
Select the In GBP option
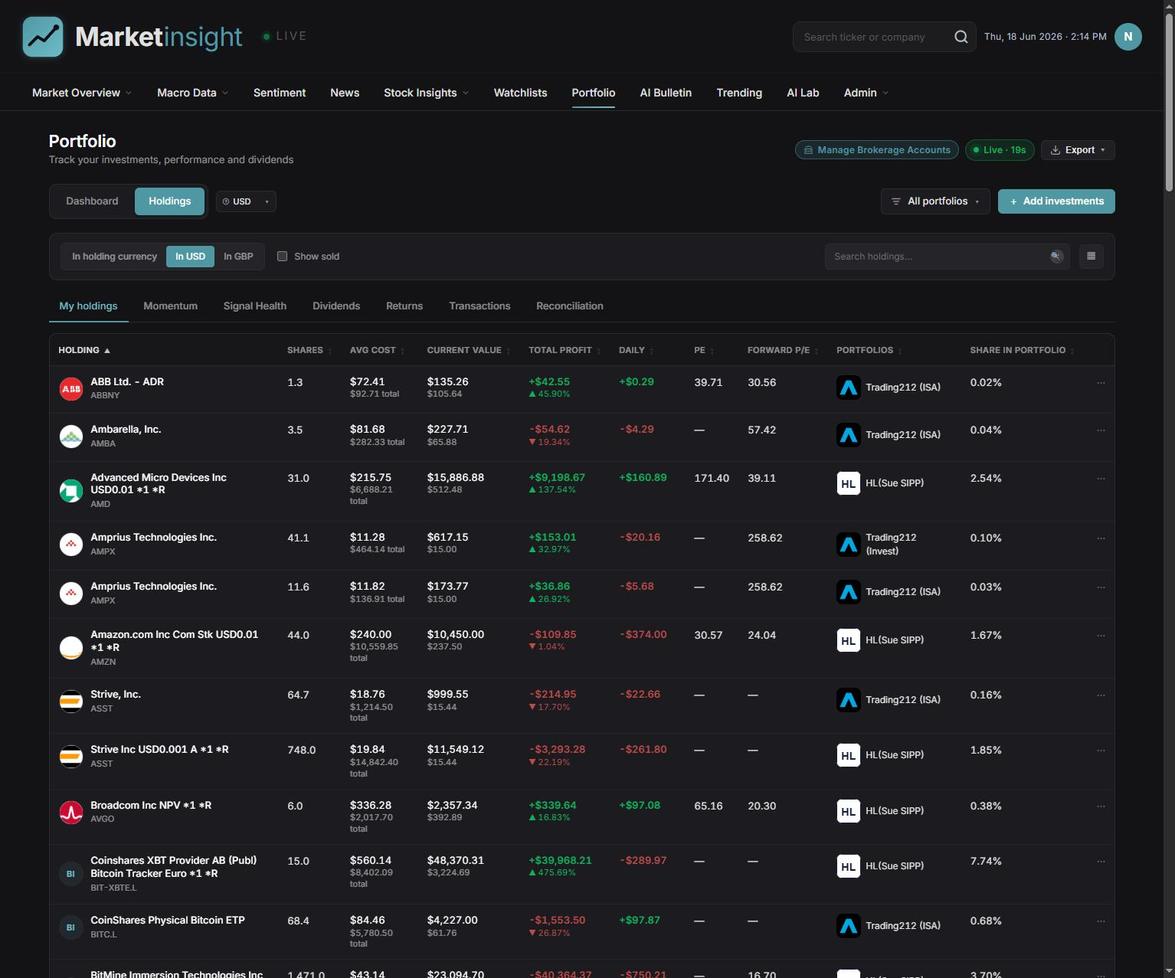(x=238, y=256)
